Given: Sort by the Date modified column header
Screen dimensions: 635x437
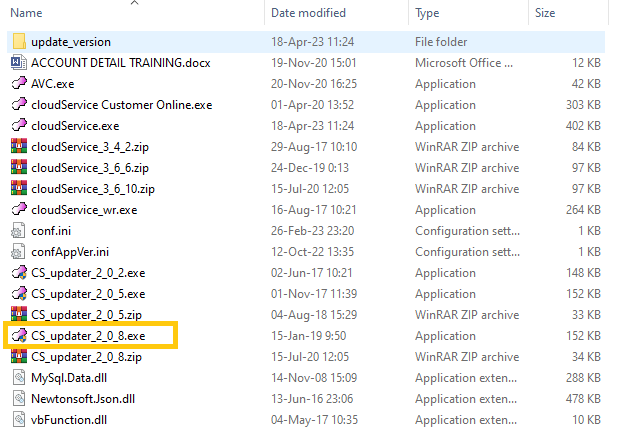Looking at the screenshot, I should click(307, 13).
